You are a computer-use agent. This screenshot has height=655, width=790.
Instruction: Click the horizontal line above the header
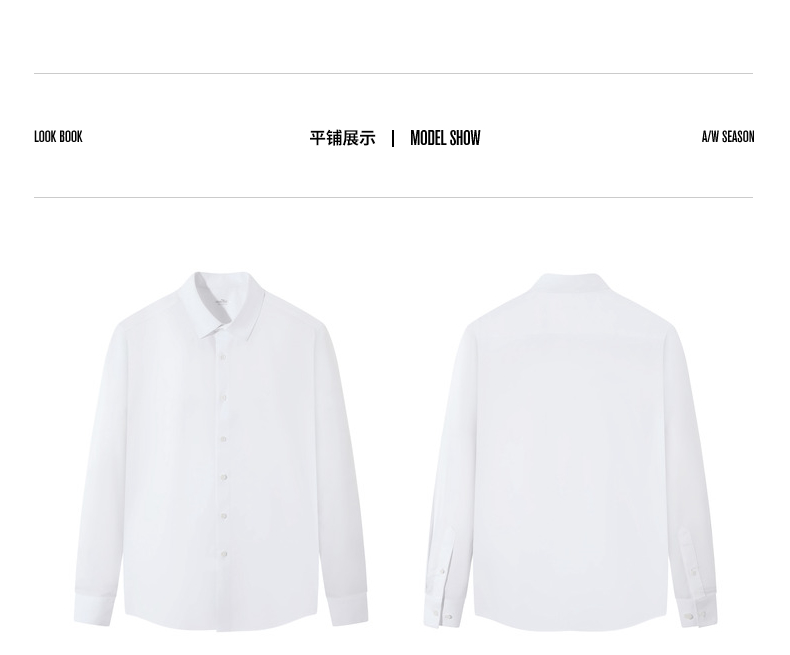pos(393,74)
